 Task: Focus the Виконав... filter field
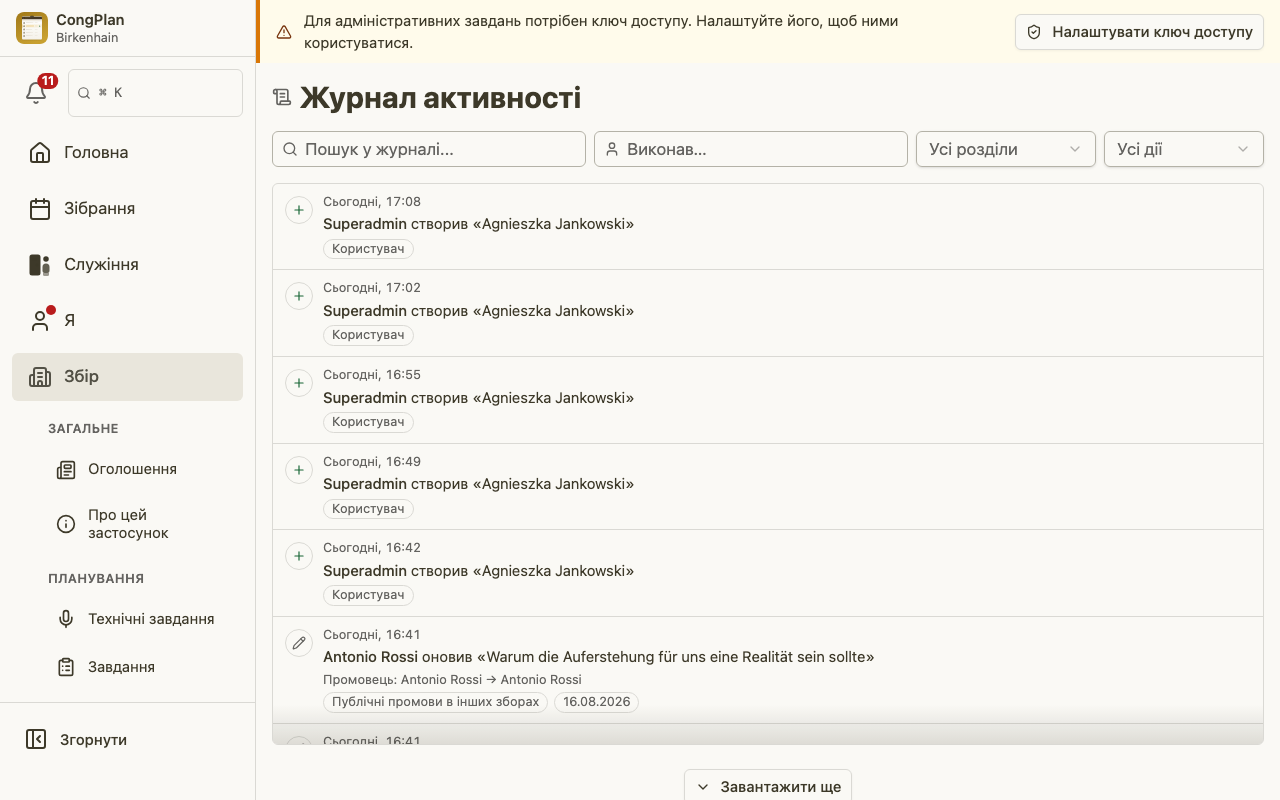[751, 149]
